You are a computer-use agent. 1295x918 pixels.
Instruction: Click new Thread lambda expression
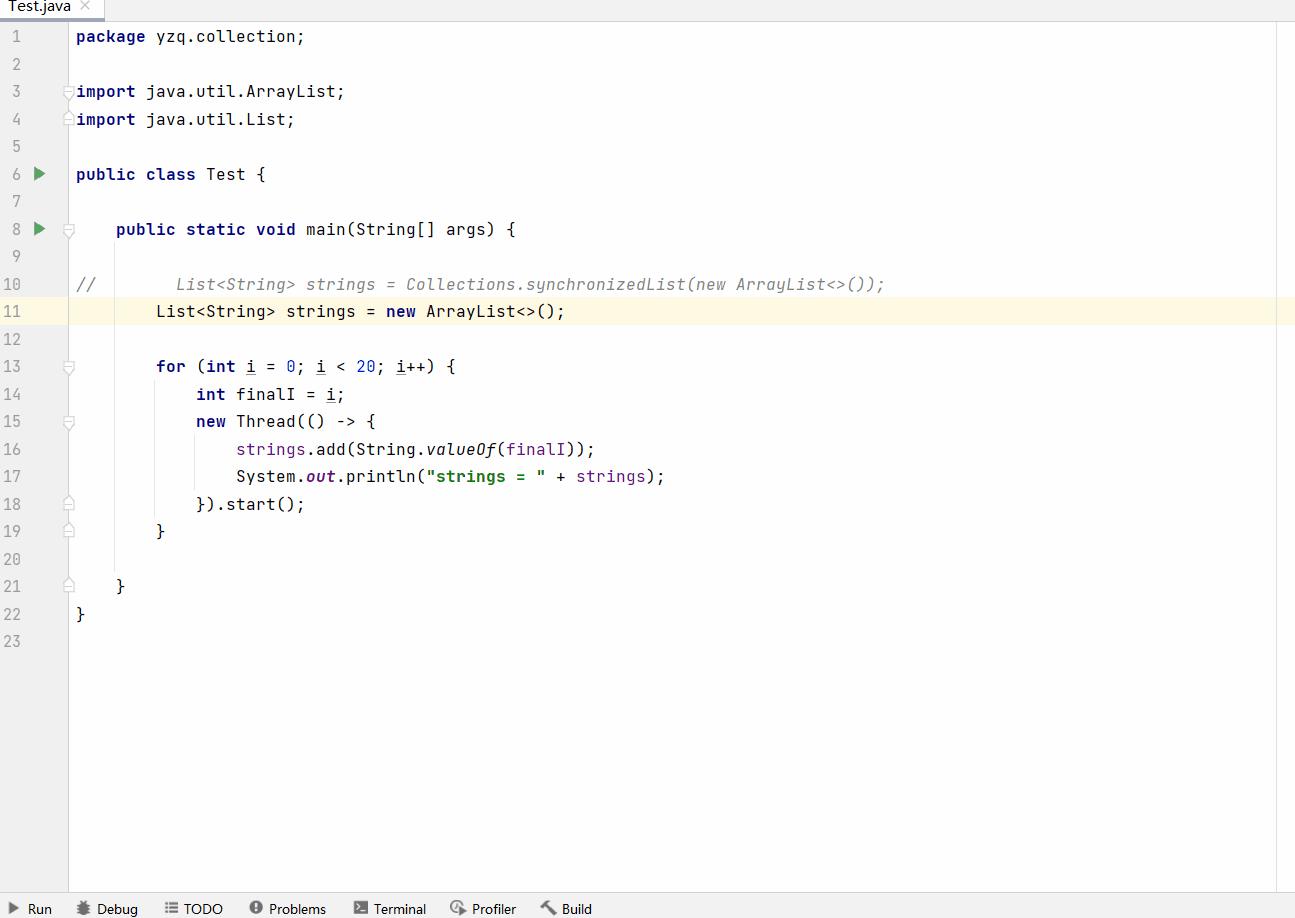pos(285,421)
